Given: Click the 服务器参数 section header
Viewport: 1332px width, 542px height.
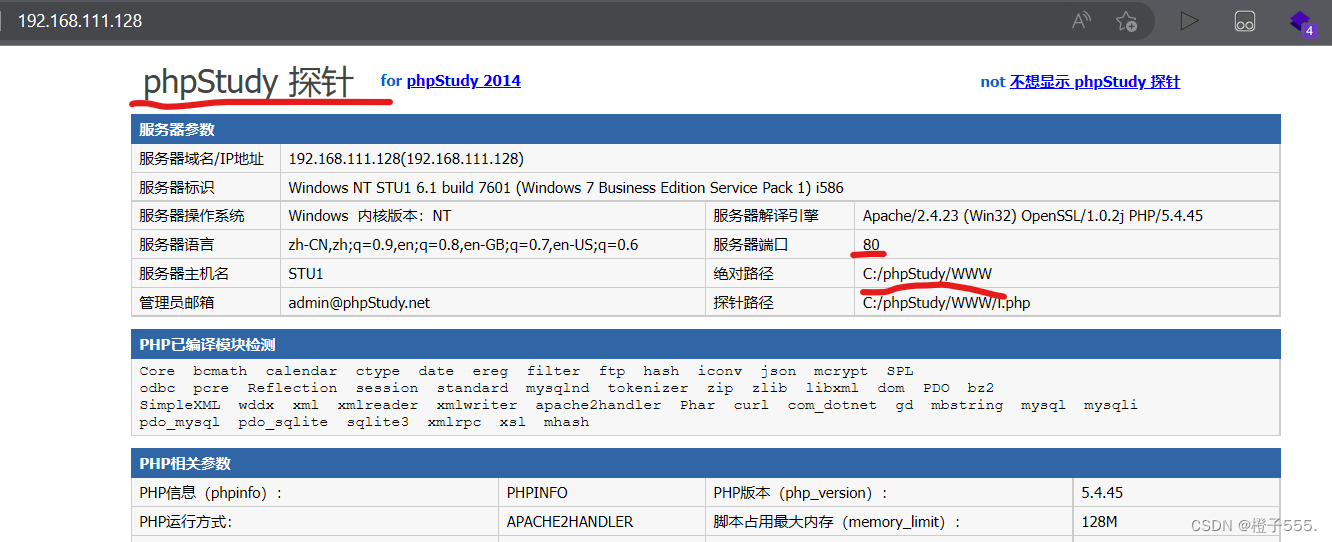Looking at the screenshot, I should [x=705, y=130].
